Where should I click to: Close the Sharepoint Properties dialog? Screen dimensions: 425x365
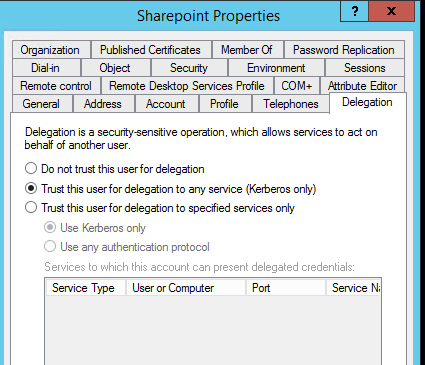[391, 11]
